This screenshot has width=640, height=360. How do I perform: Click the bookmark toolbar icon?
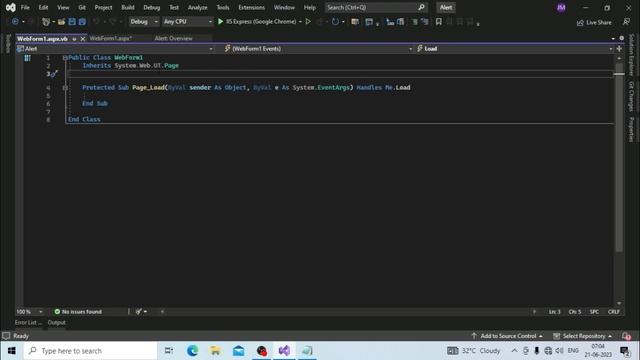click(438, 22)
